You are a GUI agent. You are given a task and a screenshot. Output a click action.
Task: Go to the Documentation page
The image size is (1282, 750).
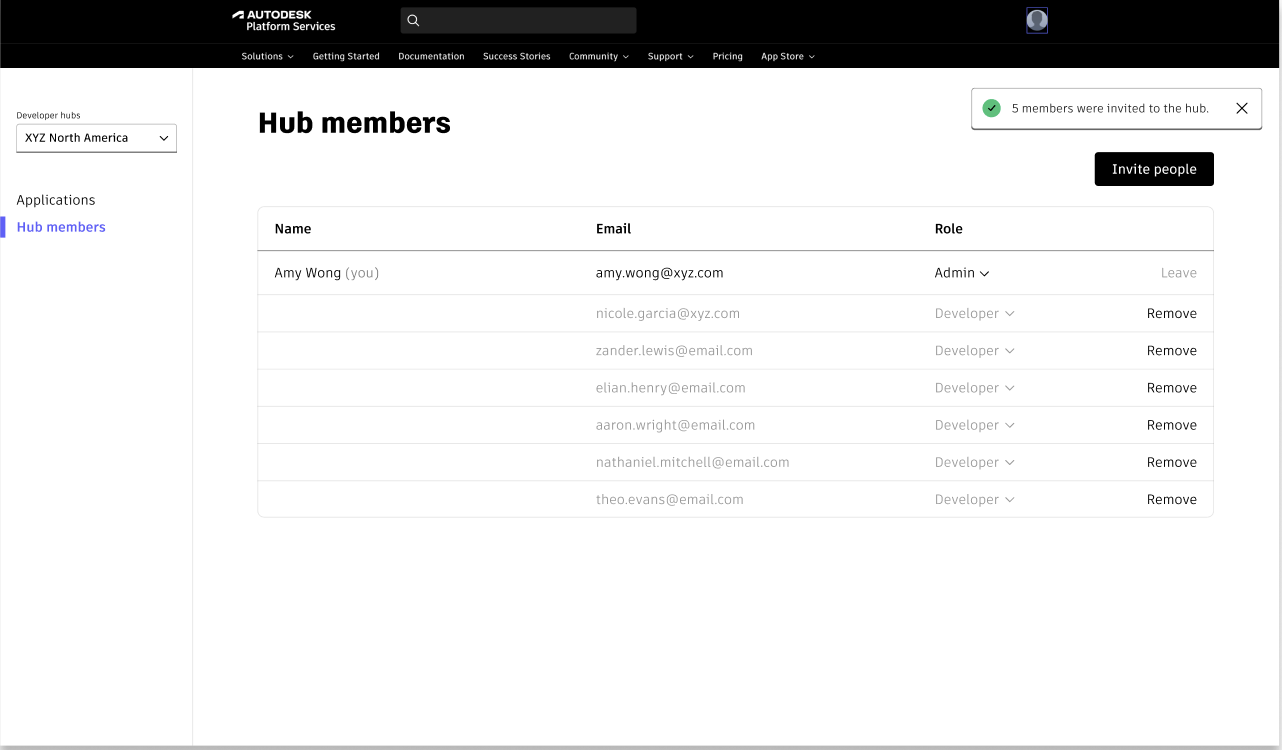[431, 57]
